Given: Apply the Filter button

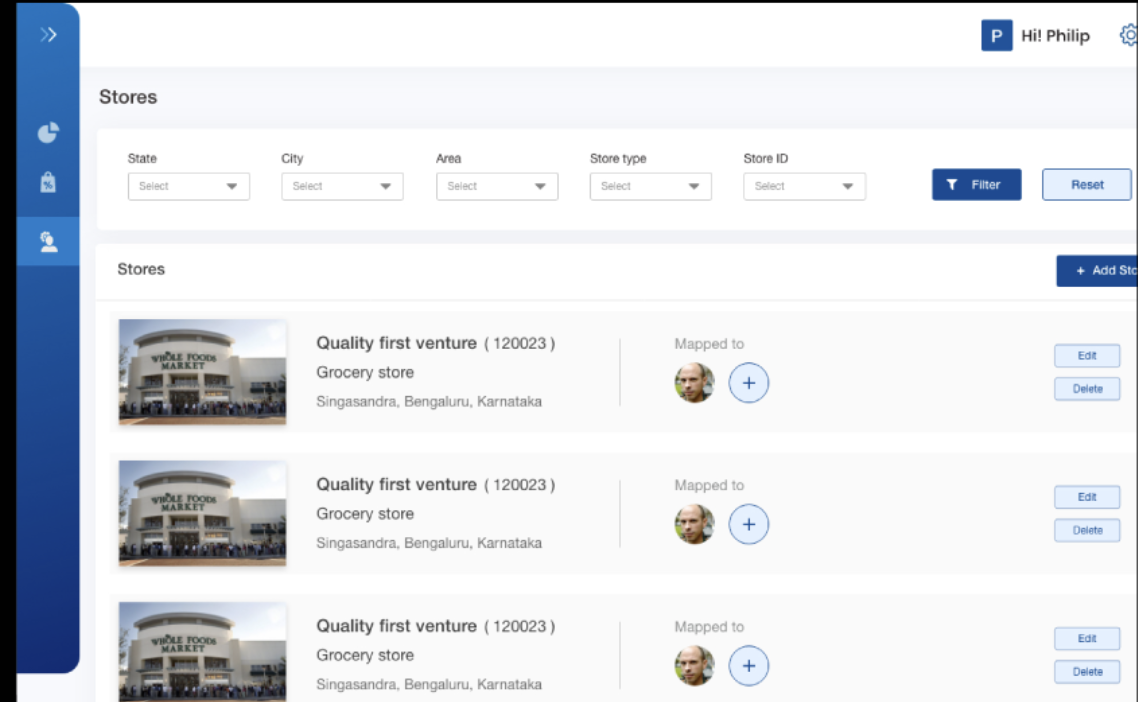Looking at the screenshot, I should [976, 184].
